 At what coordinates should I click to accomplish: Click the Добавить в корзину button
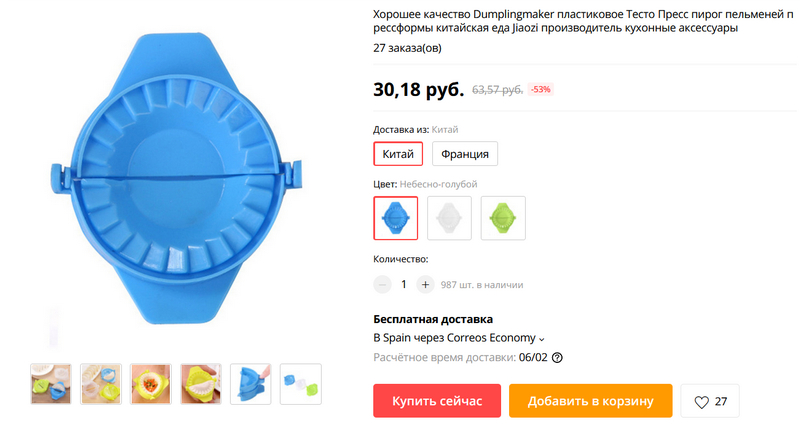(590, 401)
